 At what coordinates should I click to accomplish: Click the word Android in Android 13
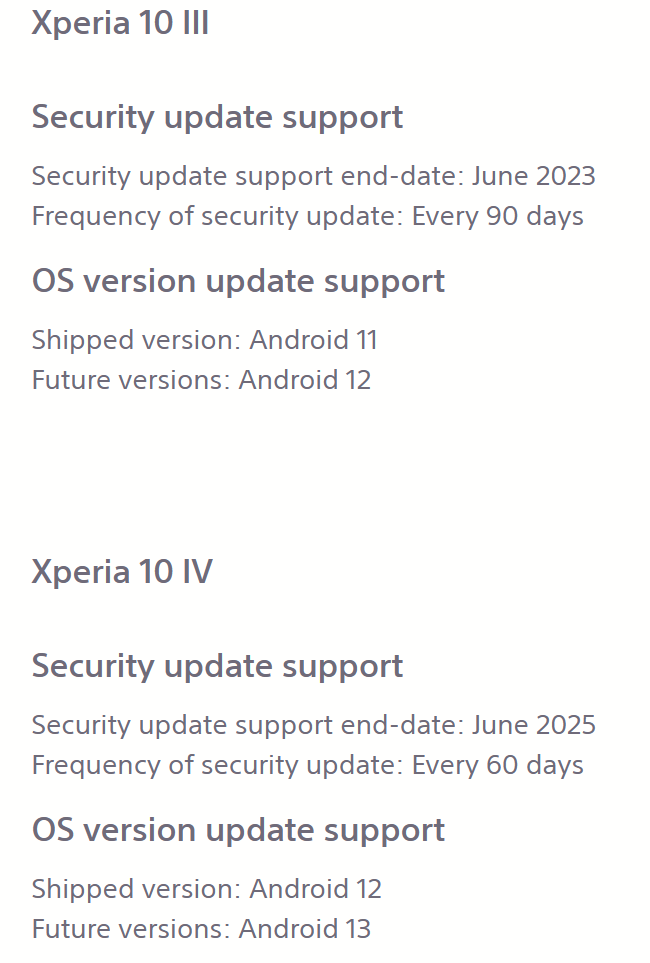click(x=288, y=929)
